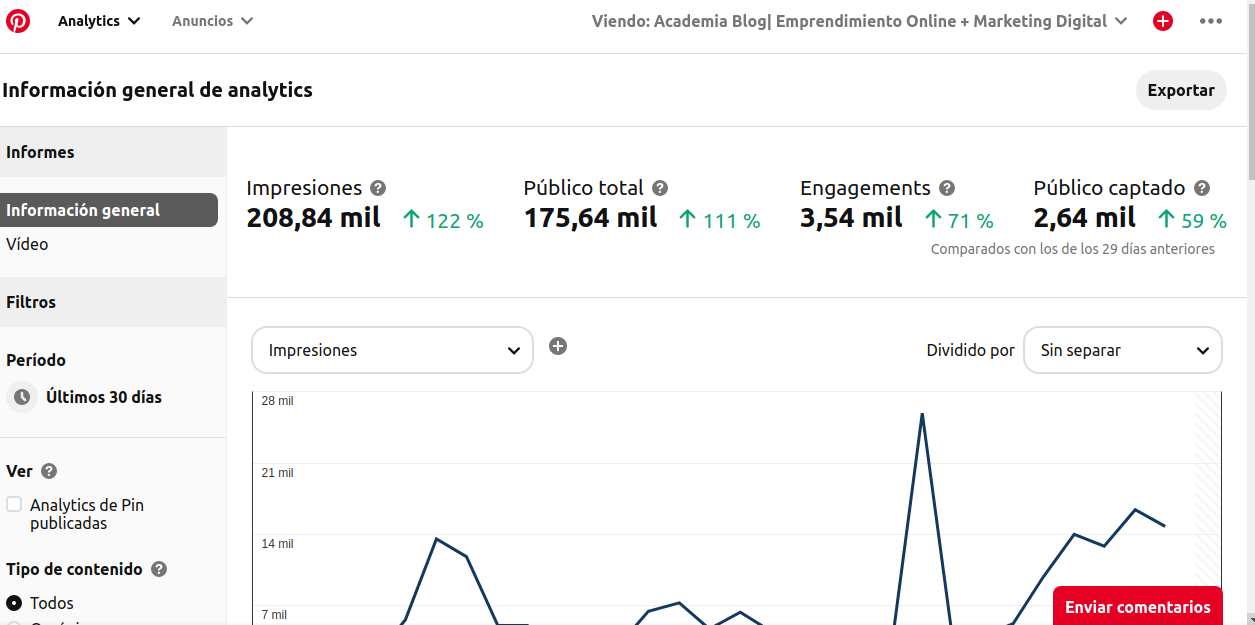Open help icon next to Tipo de contenido
Screen dimensions: 1255x625
[159, 569]
